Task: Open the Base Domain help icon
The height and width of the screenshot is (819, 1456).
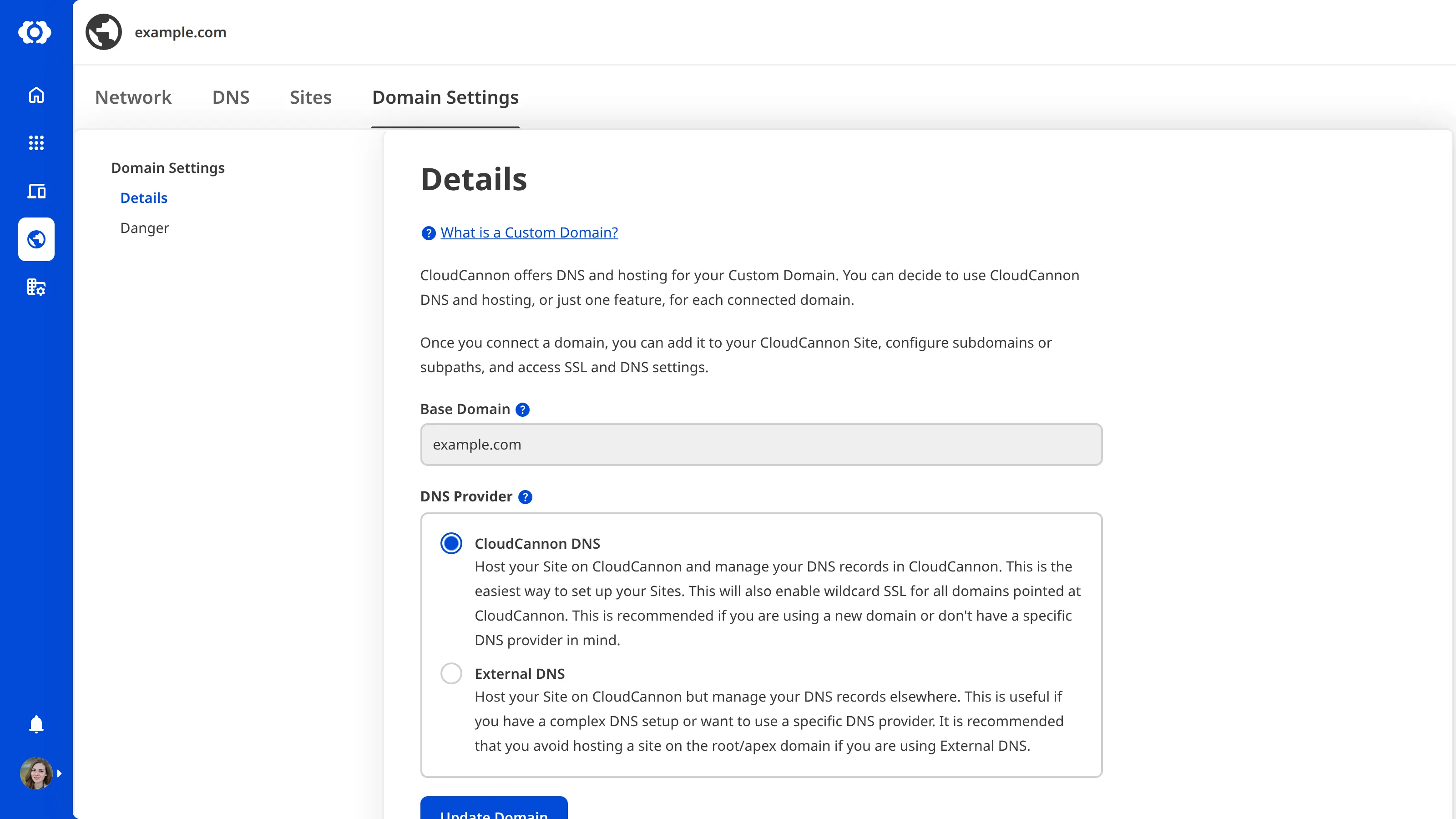Action: pyautogui.click(x=522, y=409)
